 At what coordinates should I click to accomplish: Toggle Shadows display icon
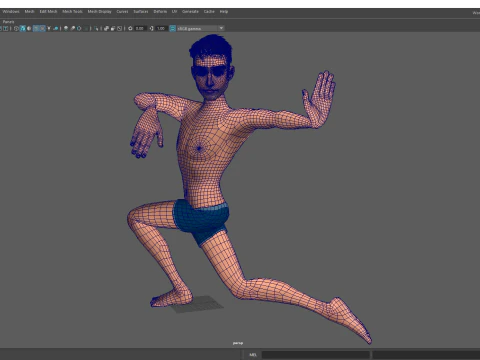(x=55, y=29)
